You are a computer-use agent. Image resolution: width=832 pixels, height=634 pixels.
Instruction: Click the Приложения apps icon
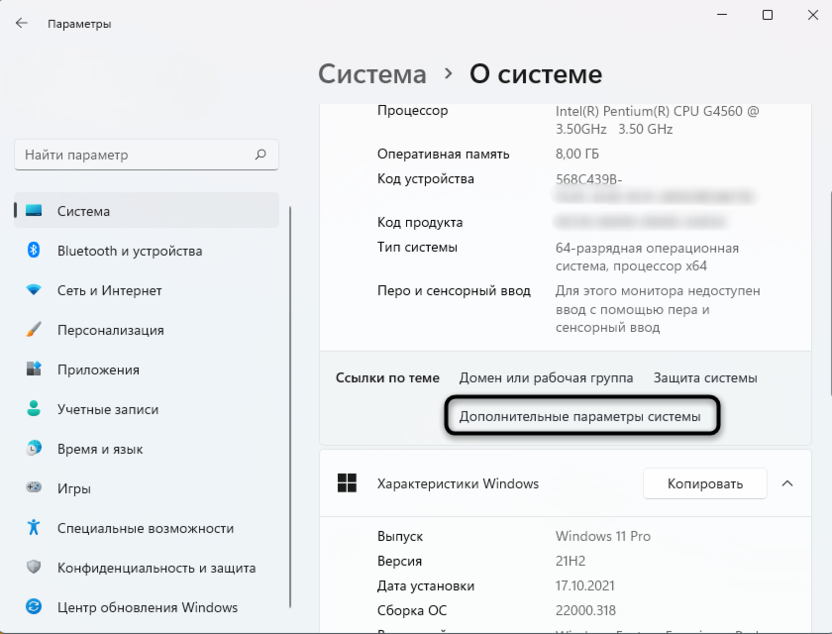[34, 369]
